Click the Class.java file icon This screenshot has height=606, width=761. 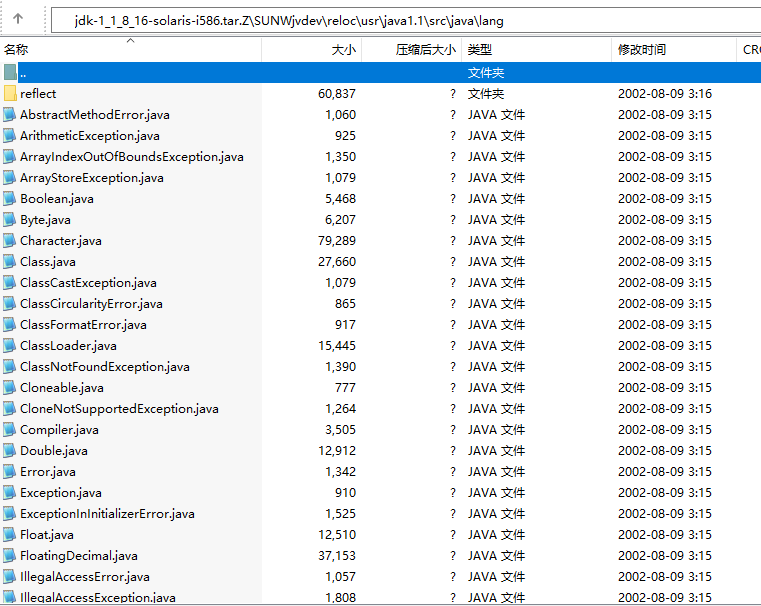[x=10, y=262]
